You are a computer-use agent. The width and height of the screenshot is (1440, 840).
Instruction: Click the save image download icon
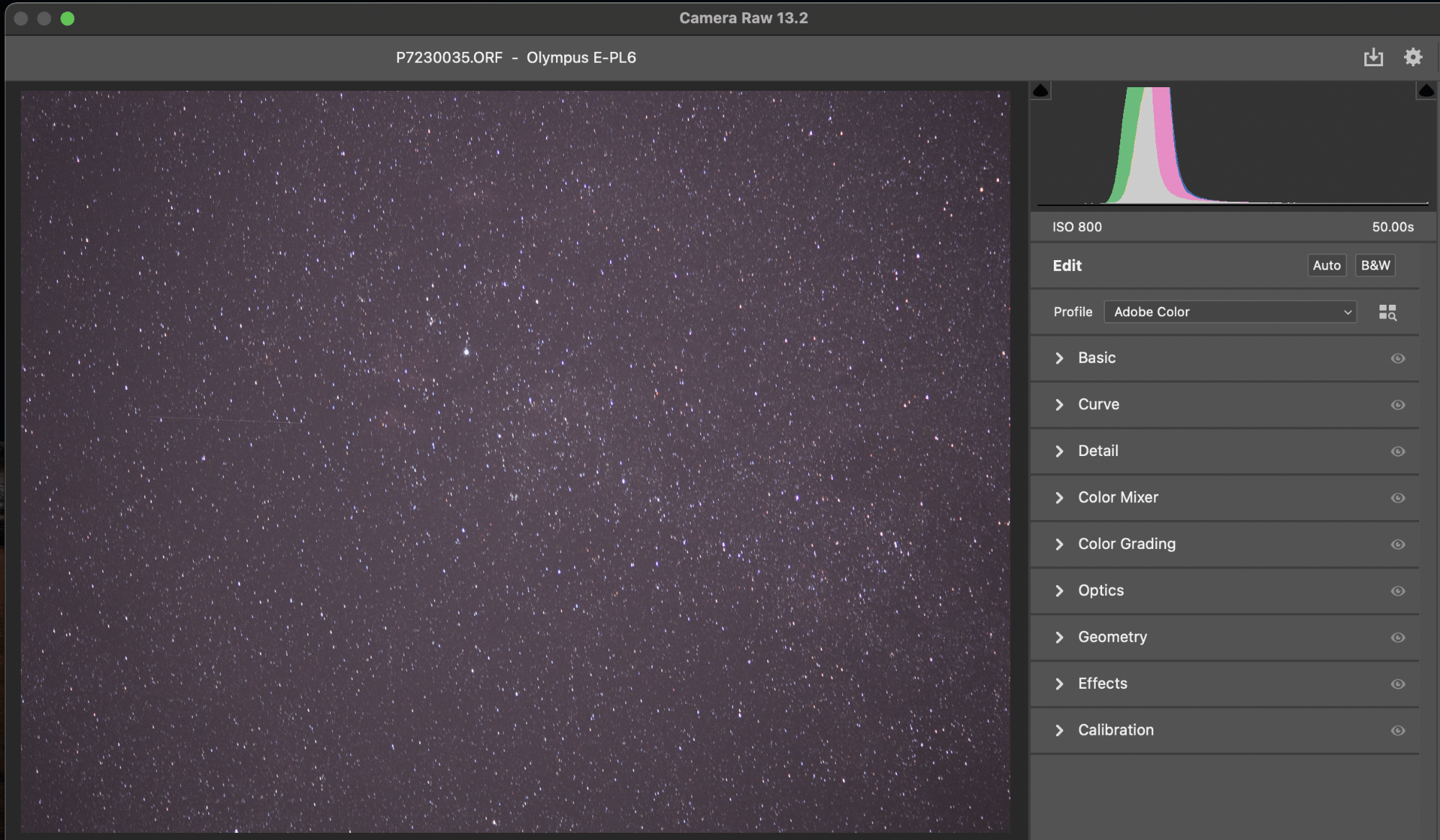click(x=1373, y=58)
